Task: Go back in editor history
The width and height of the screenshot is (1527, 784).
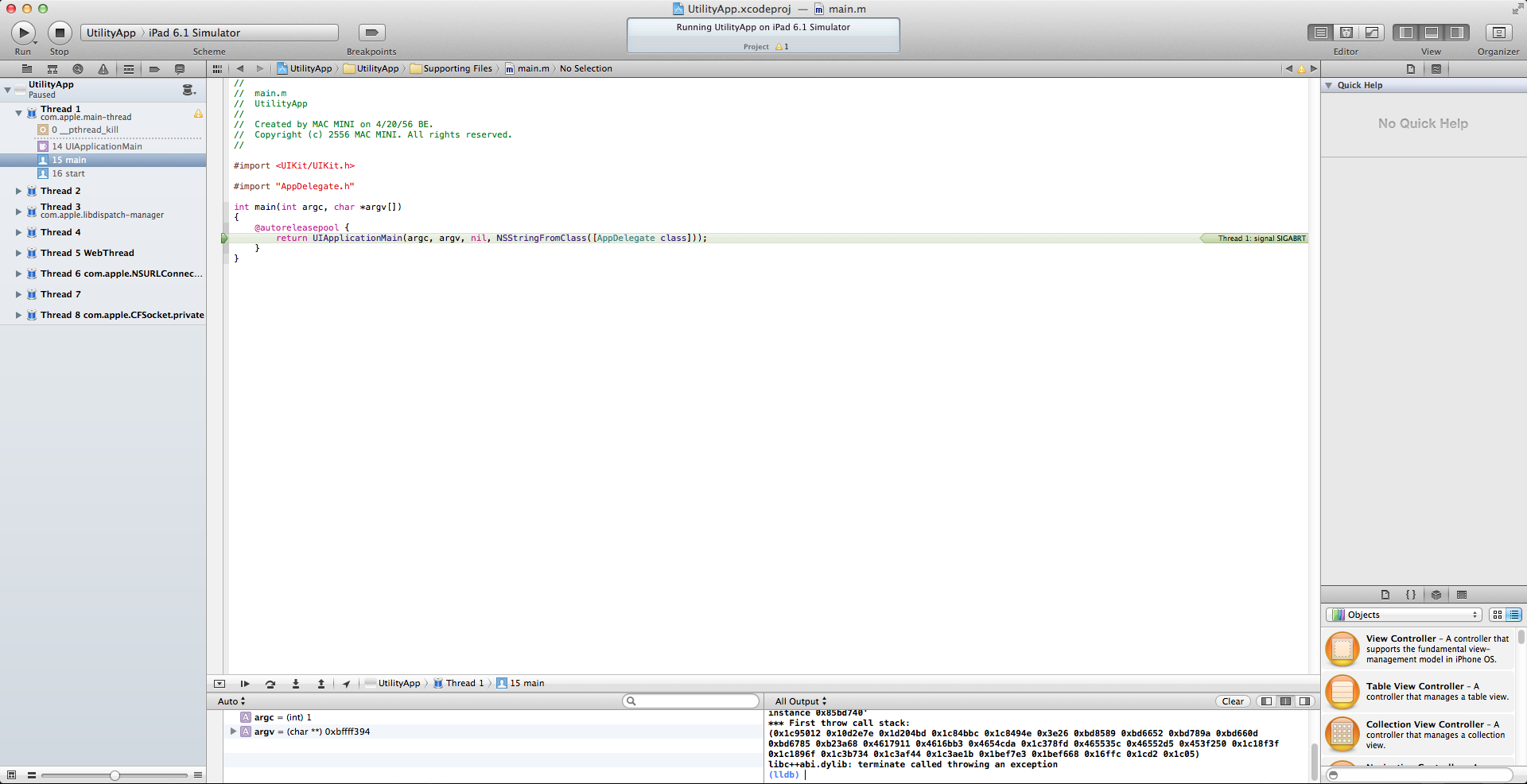Action: click(x=240, y=69)
